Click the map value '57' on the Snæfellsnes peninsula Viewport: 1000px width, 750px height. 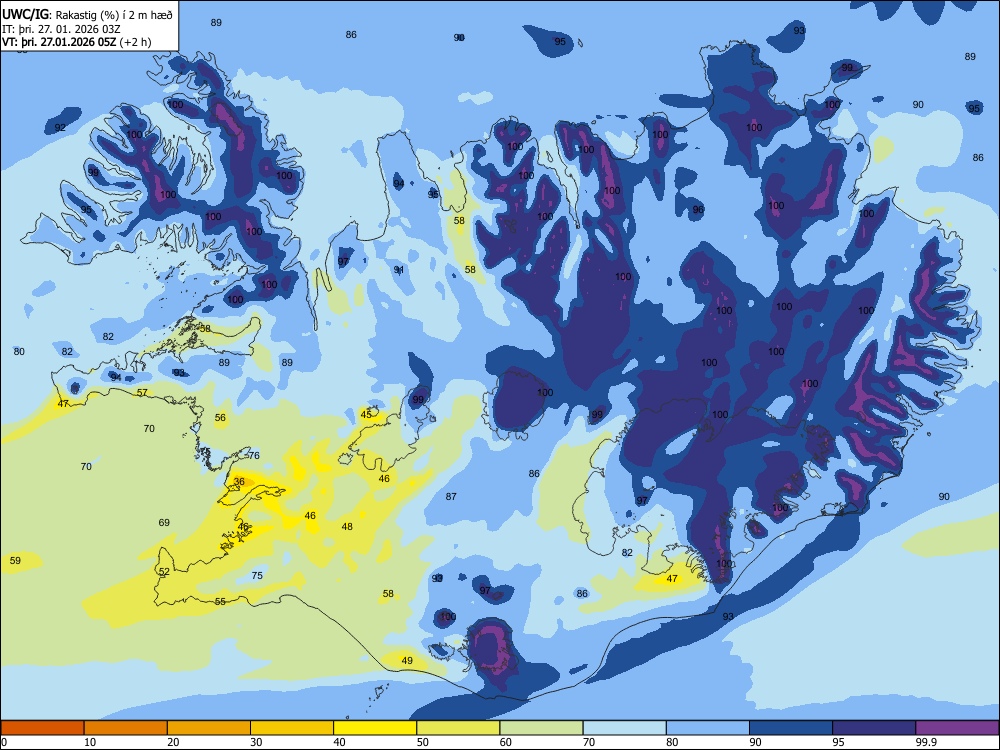142,393
